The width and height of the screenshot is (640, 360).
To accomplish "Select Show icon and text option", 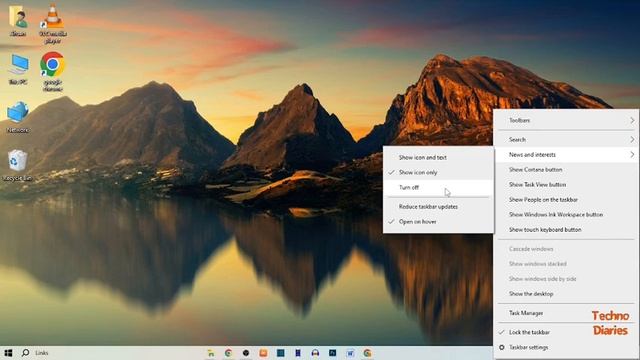I will [x=438, y=157].
